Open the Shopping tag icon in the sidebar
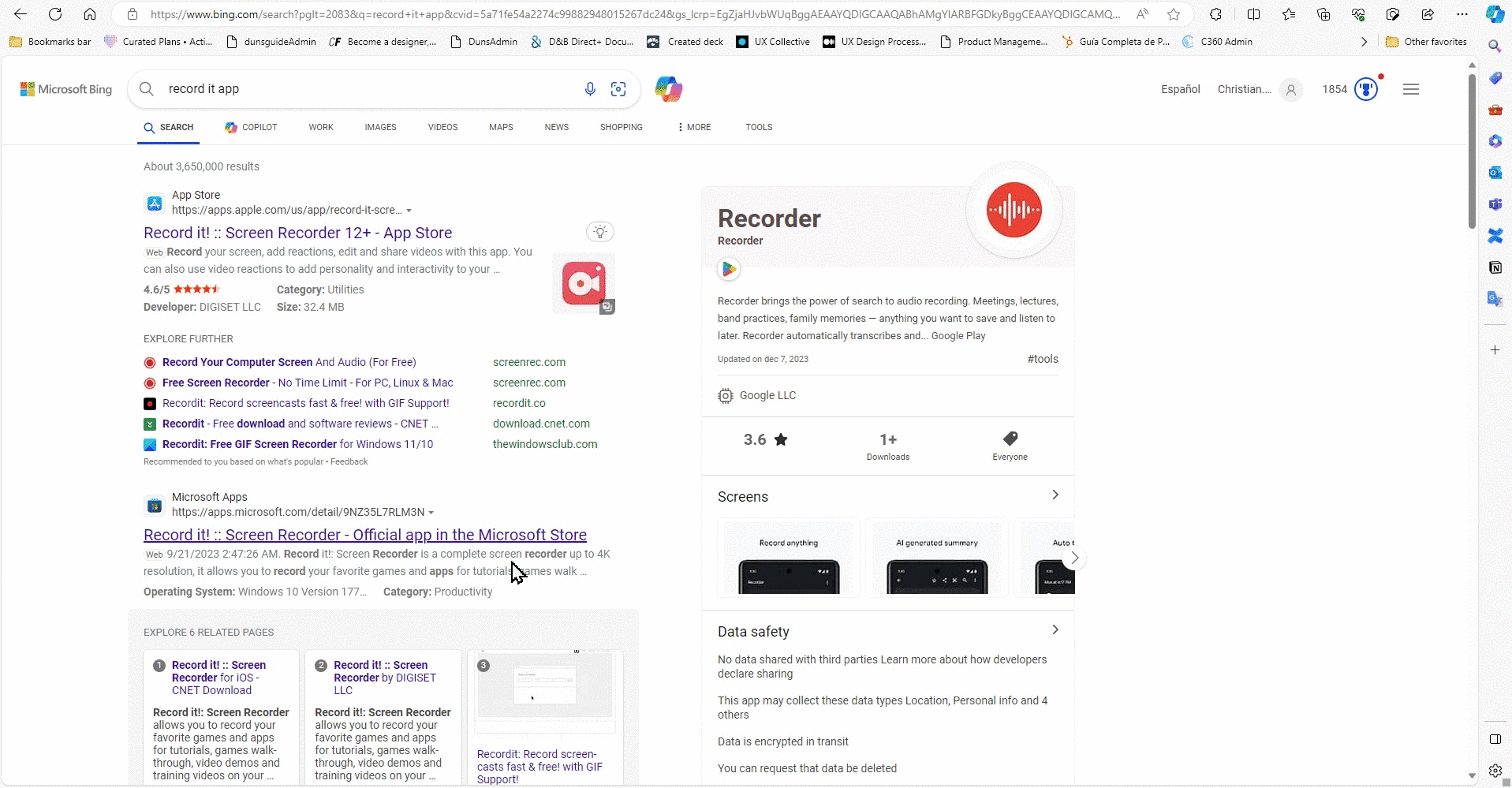 coord(1495,78)
